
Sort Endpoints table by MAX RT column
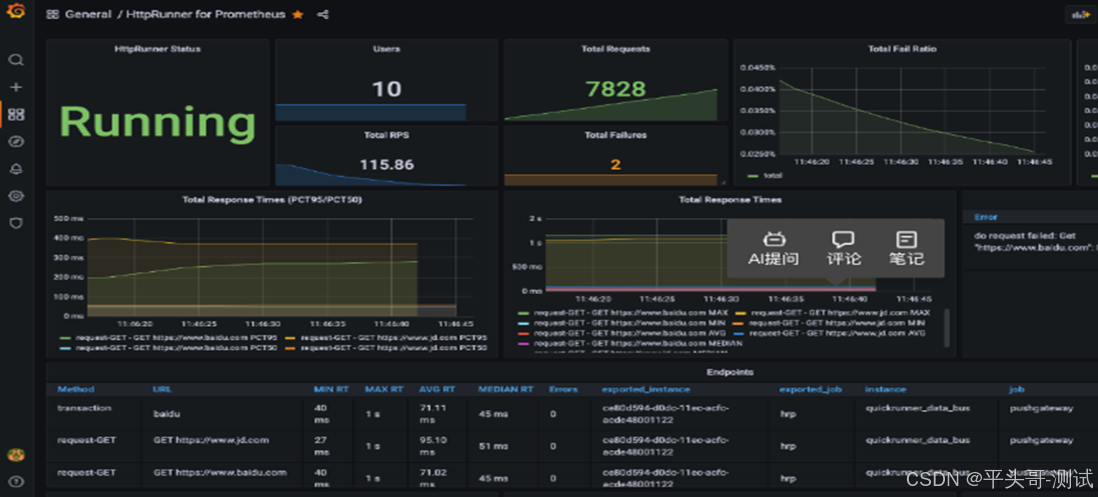coord(384,389)
